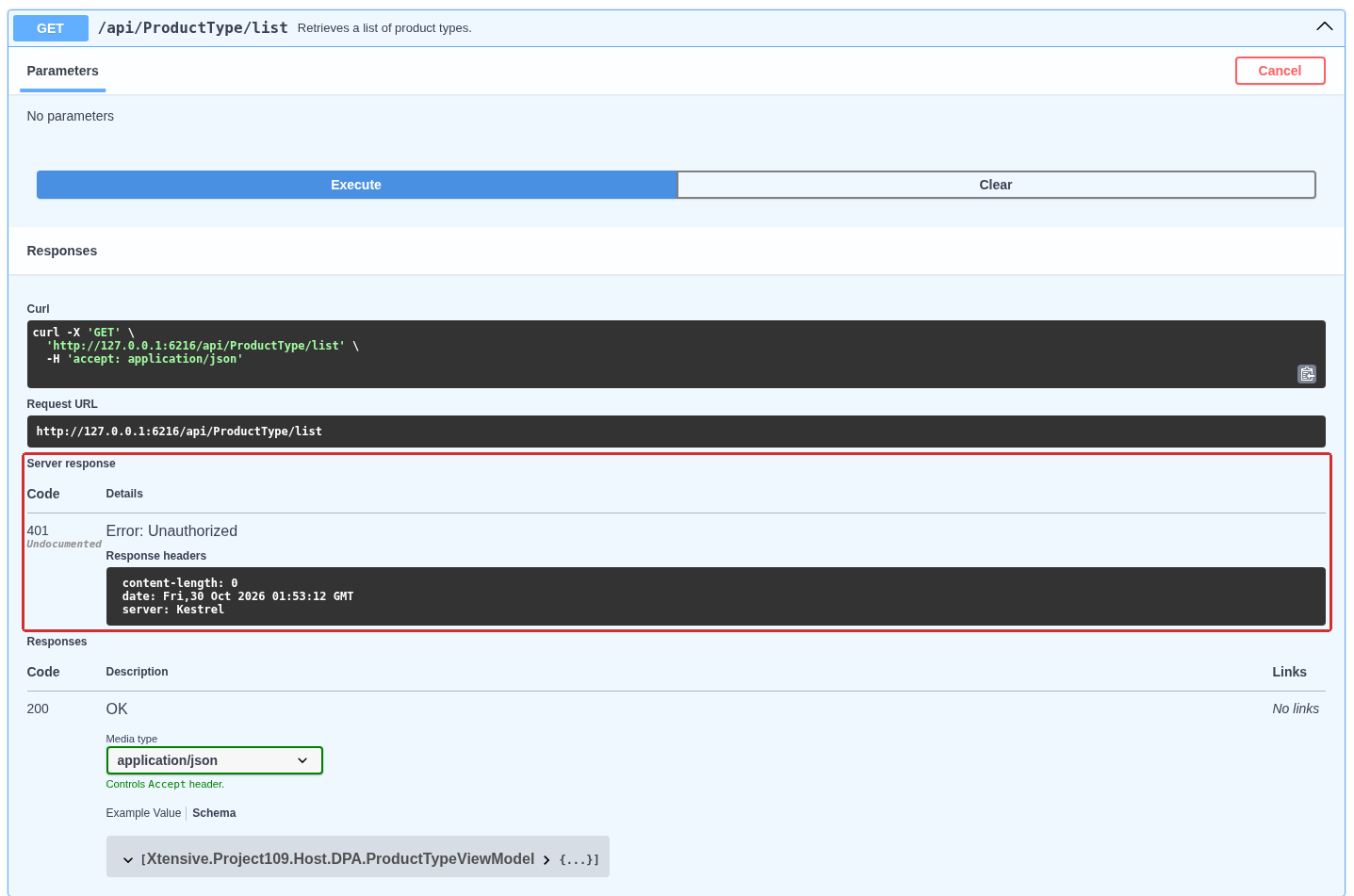Cancel the try-it-out mode
This screenshot has height=896, width=1354.
(x=1280, y=71)
